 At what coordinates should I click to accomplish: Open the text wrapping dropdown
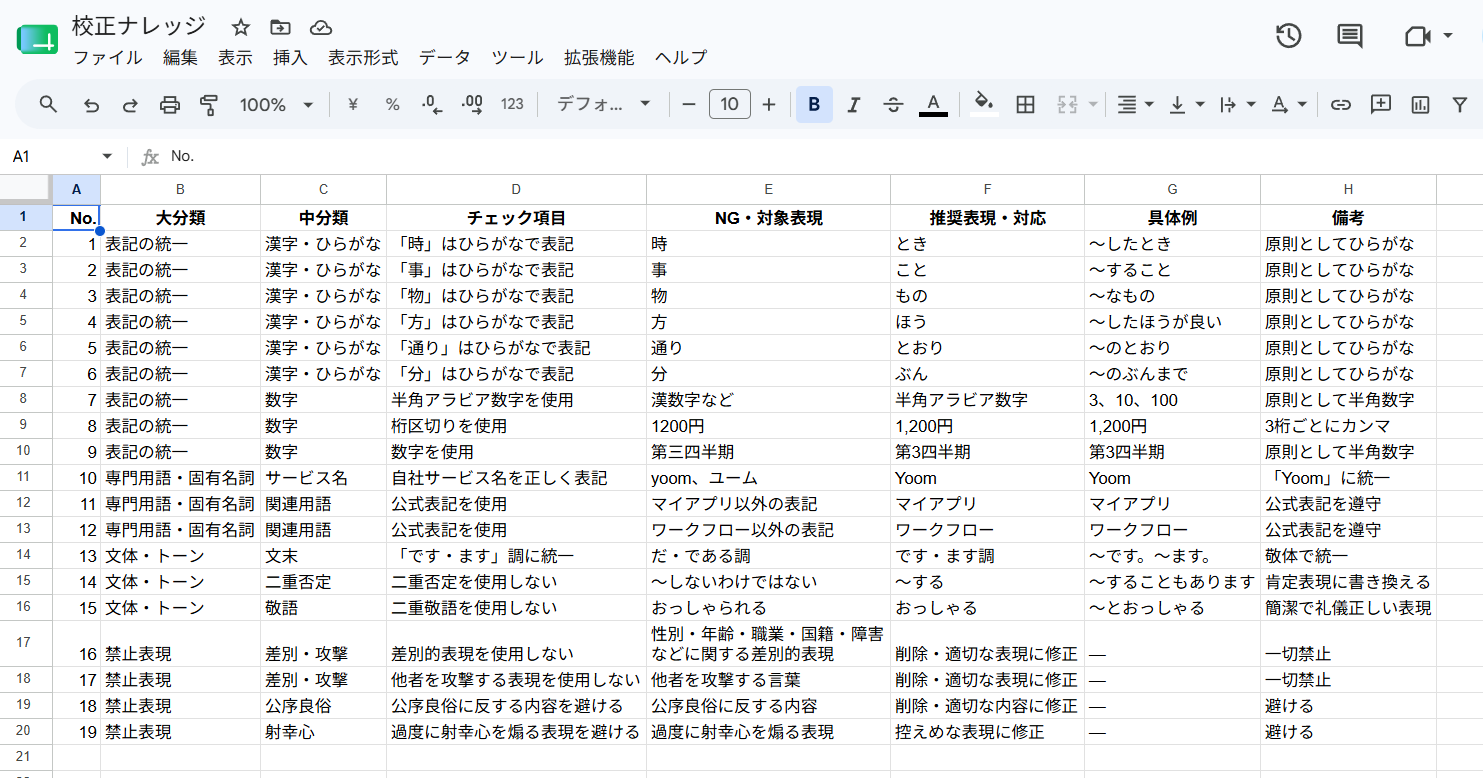[1237, 104]
